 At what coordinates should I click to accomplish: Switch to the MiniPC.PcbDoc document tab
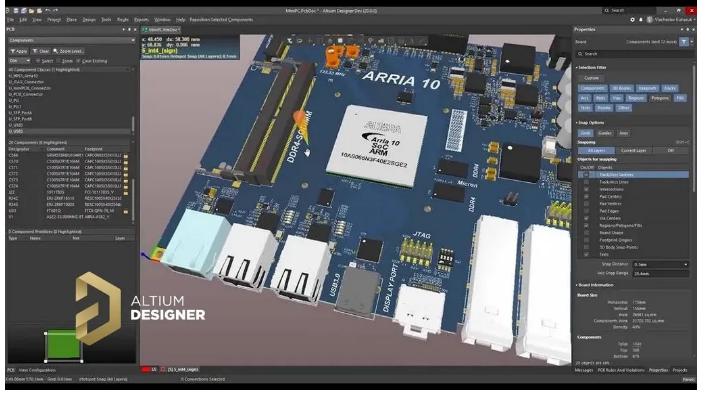click(161, 29)
